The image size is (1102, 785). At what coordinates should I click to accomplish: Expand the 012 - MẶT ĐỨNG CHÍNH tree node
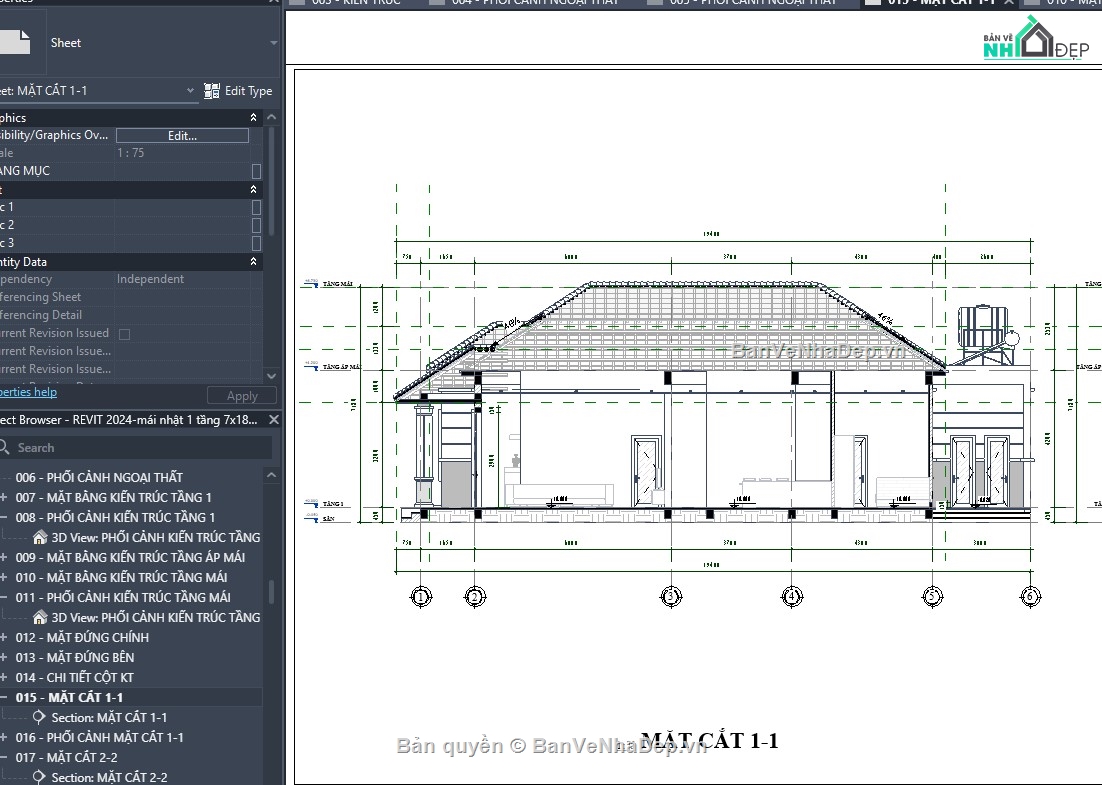(6, 637)
